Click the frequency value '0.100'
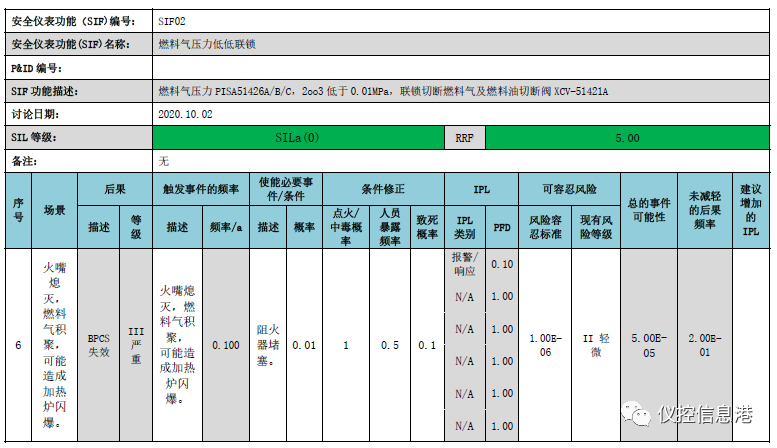This screenshot has width=777, height=448. click(x=226, y=345)
